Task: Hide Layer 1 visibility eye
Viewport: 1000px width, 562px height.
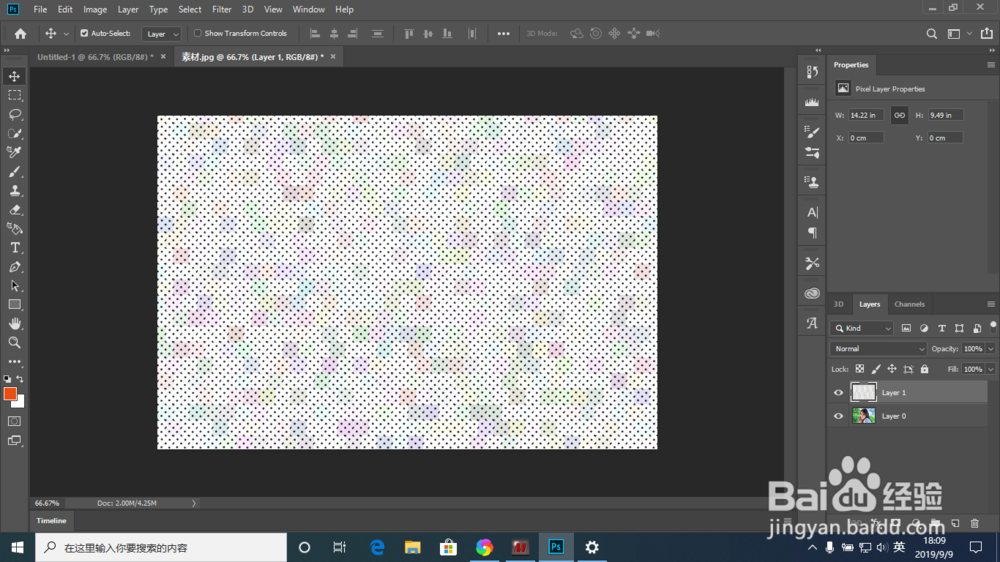Action: (x=839, y=392)
